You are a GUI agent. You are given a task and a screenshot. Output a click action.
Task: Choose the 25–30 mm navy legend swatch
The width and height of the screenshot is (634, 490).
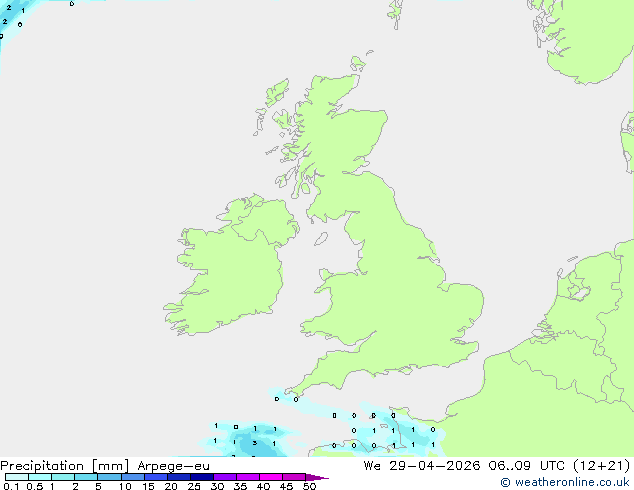202,477
